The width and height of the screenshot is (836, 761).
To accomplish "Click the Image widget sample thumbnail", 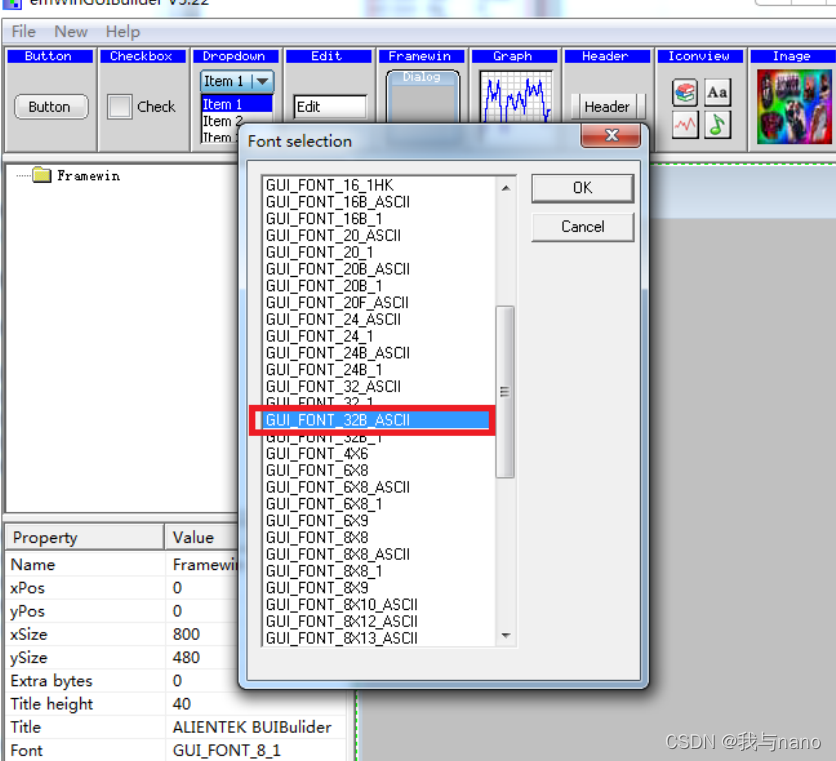I will tap(793, 104).
